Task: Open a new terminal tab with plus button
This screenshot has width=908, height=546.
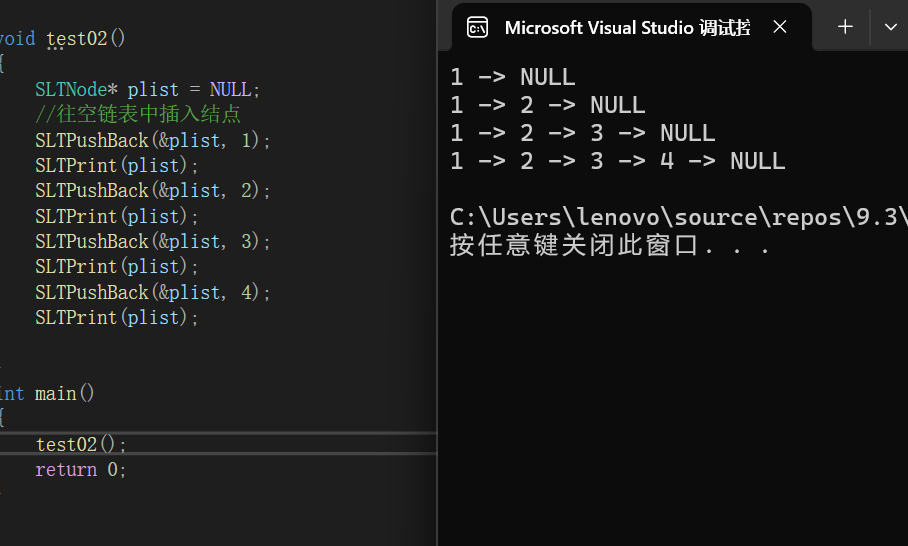Action: click(x=845, y=27)
